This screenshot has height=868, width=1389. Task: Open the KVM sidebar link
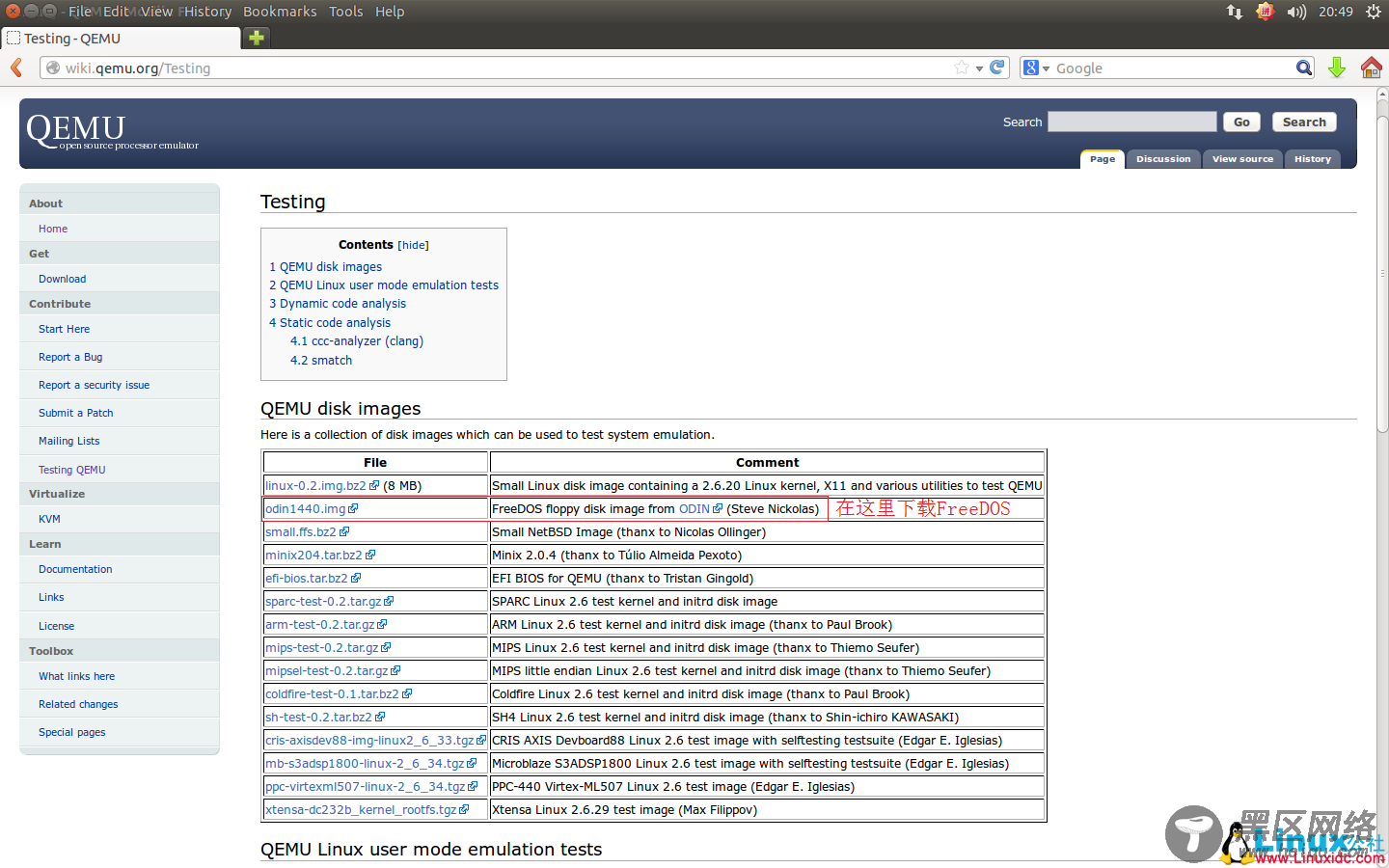click(49, 519)
